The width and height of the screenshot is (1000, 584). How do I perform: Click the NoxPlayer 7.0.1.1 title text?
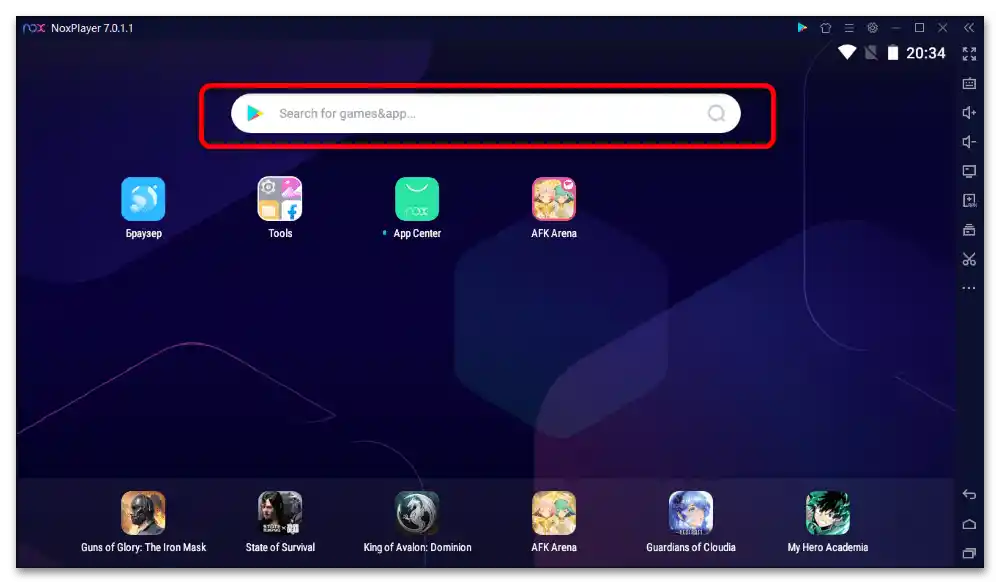click(x=92, y=28)
